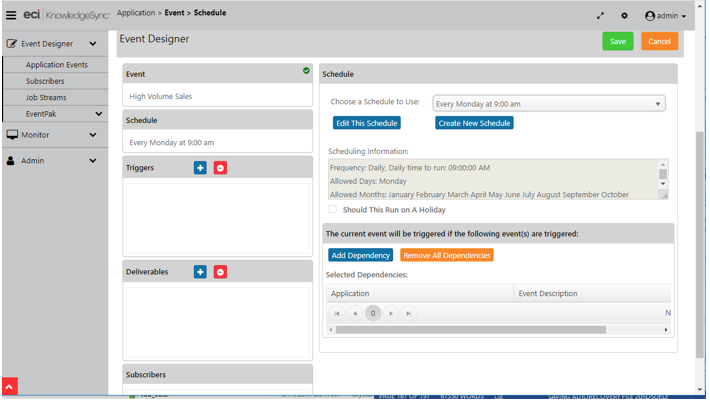Click the page number 0 indicator
This screenshot has width=710, height=400.
373,313
